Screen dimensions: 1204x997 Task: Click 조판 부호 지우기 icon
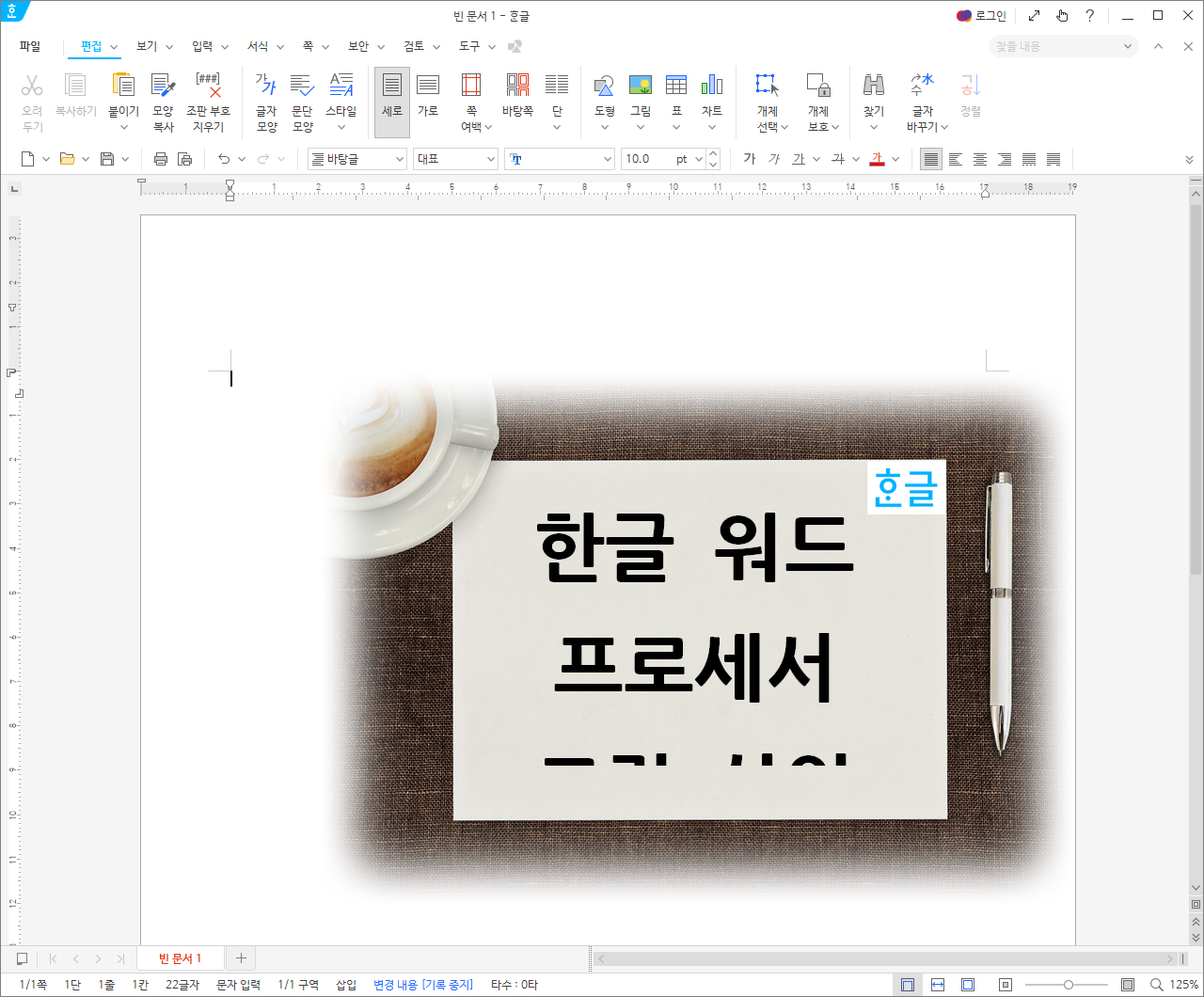pyautogui.click(x=208, y=86)
